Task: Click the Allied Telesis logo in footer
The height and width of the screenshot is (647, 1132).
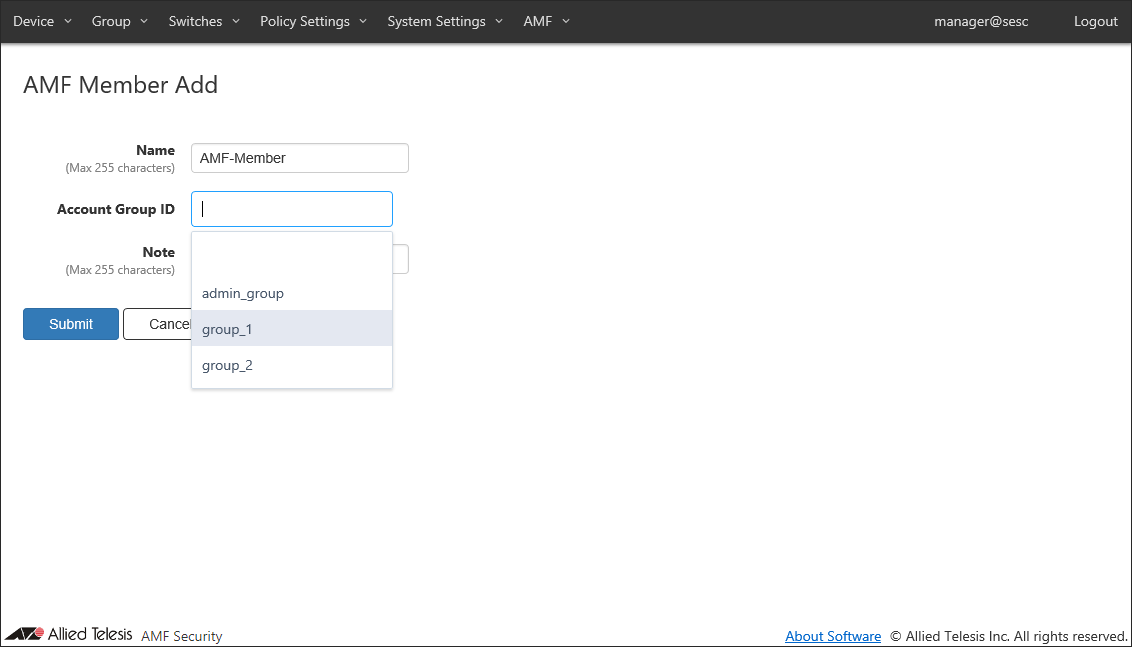Action: (68, 634)
